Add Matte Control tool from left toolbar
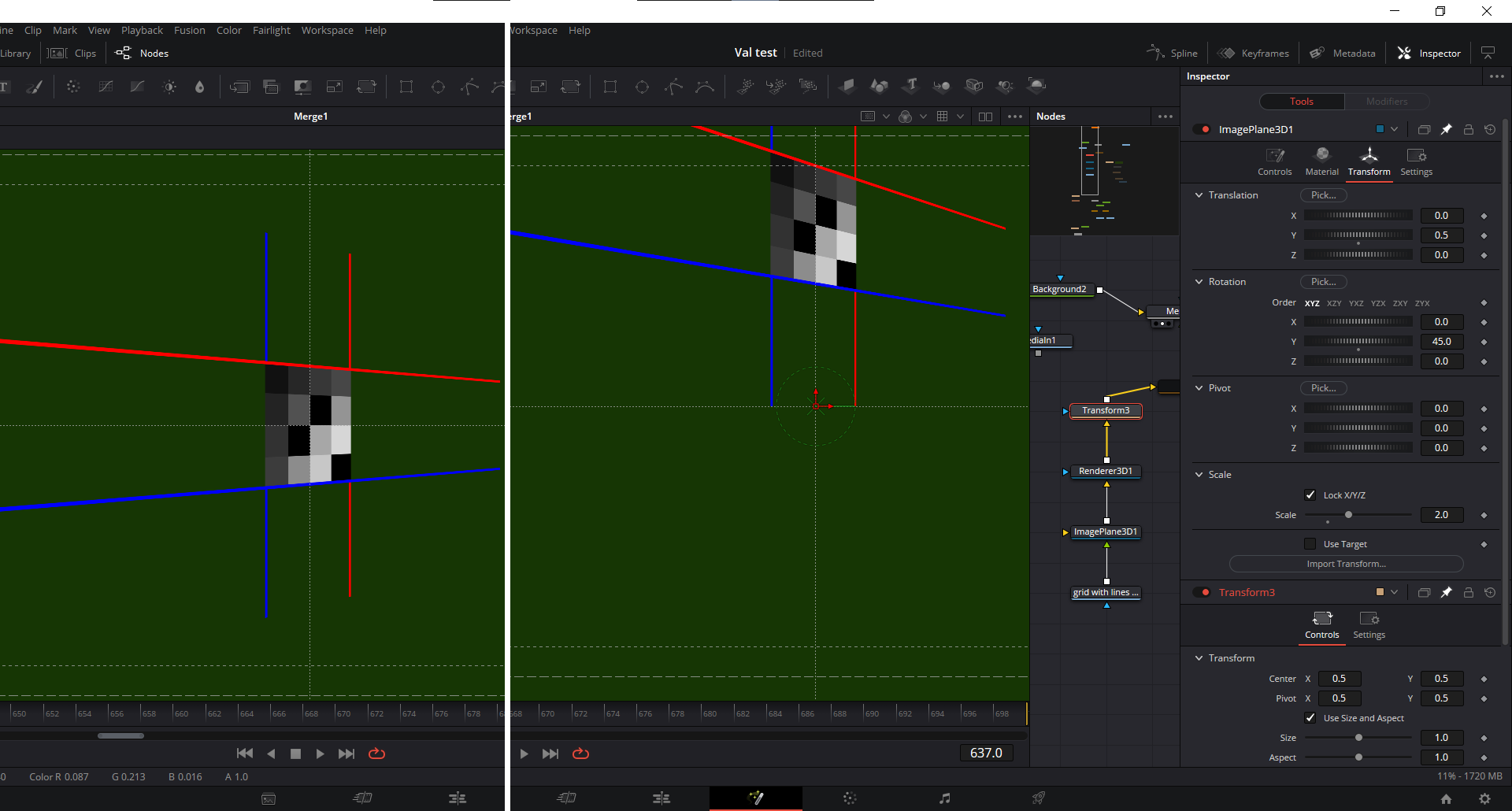This screenshot has height=811, width=1512. click(302, 87)
